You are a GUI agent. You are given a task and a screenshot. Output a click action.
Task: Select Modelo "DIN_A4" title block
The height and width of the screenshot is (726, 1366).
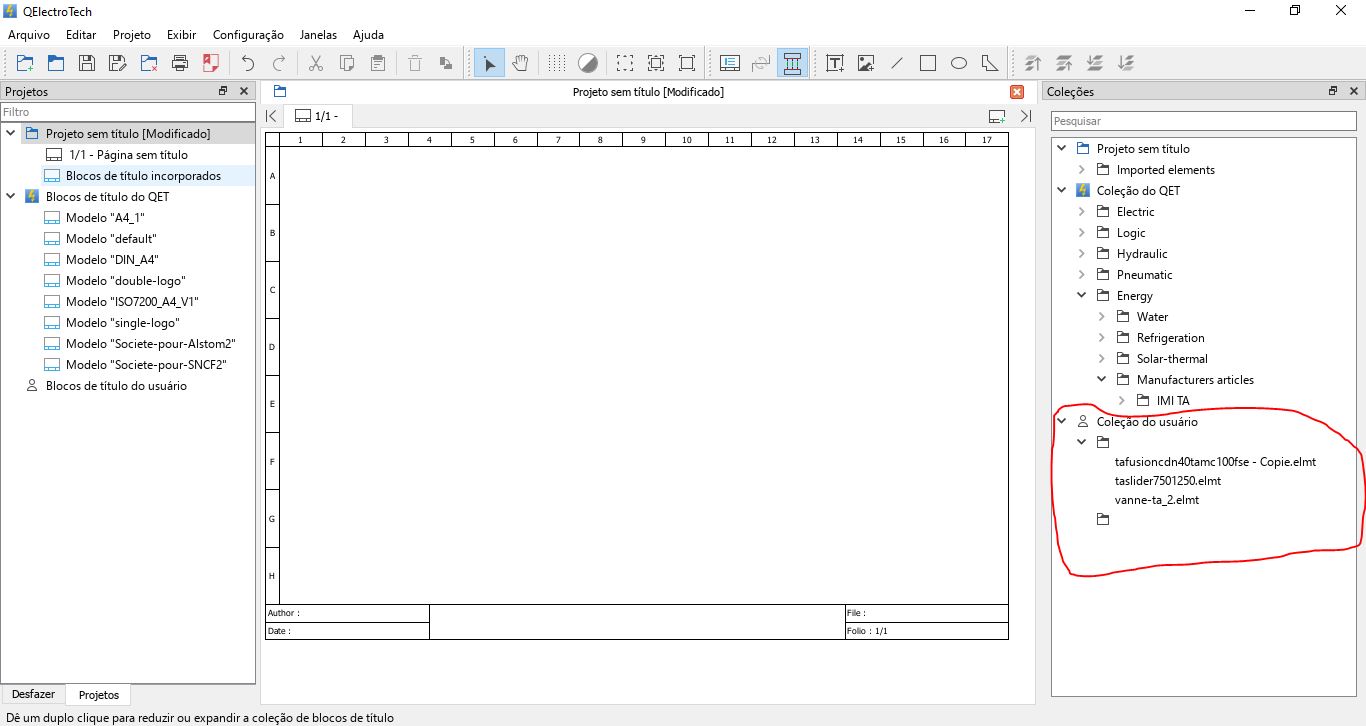click(x=112, y=260)
